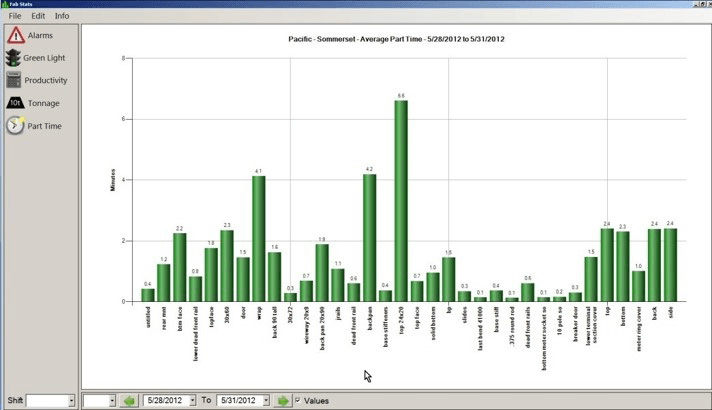Viewport: 712px width, 410px height.
Task: Select the Green Light traffic signal icon
Action: click(14, 58)
